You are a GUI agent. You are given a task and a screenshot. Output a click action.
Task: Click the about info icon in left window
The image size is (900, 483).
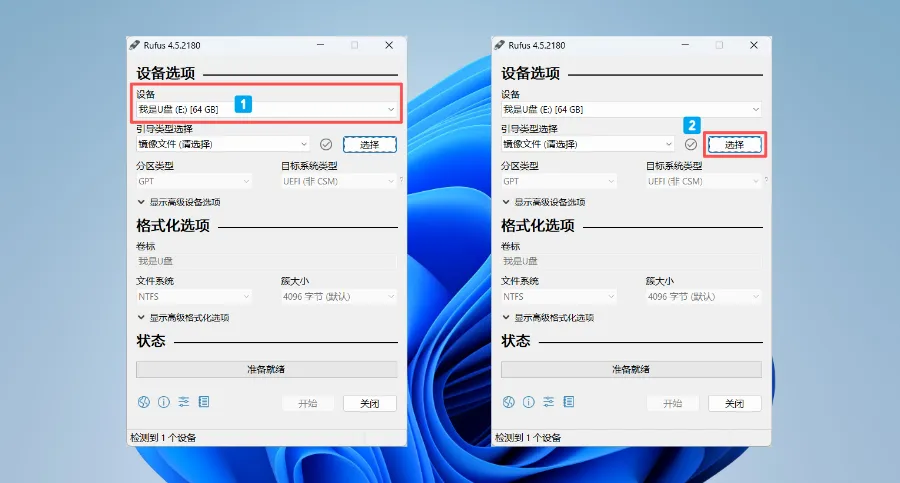click(164, 402)
